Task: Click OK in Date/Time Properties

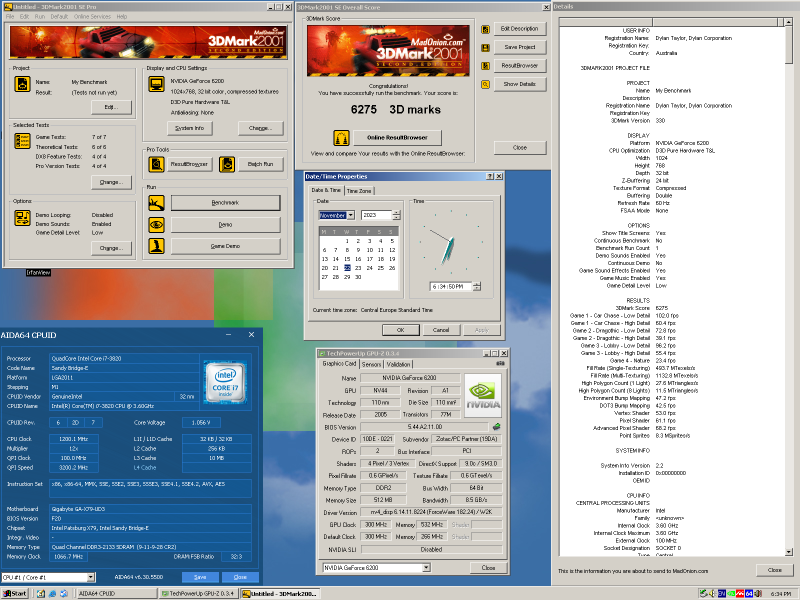Action: [x=401, y=330]
